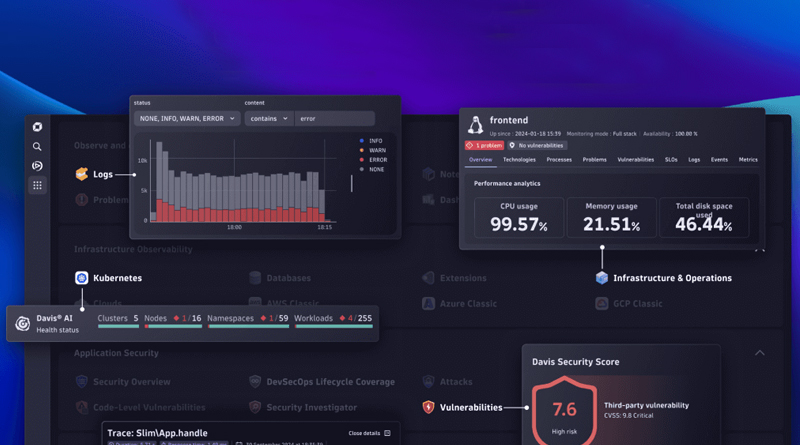This screenshot has width=800, height=445.
Task: Click the Dynatrace logo in sidebar
Action: click(x=37, y=127)
